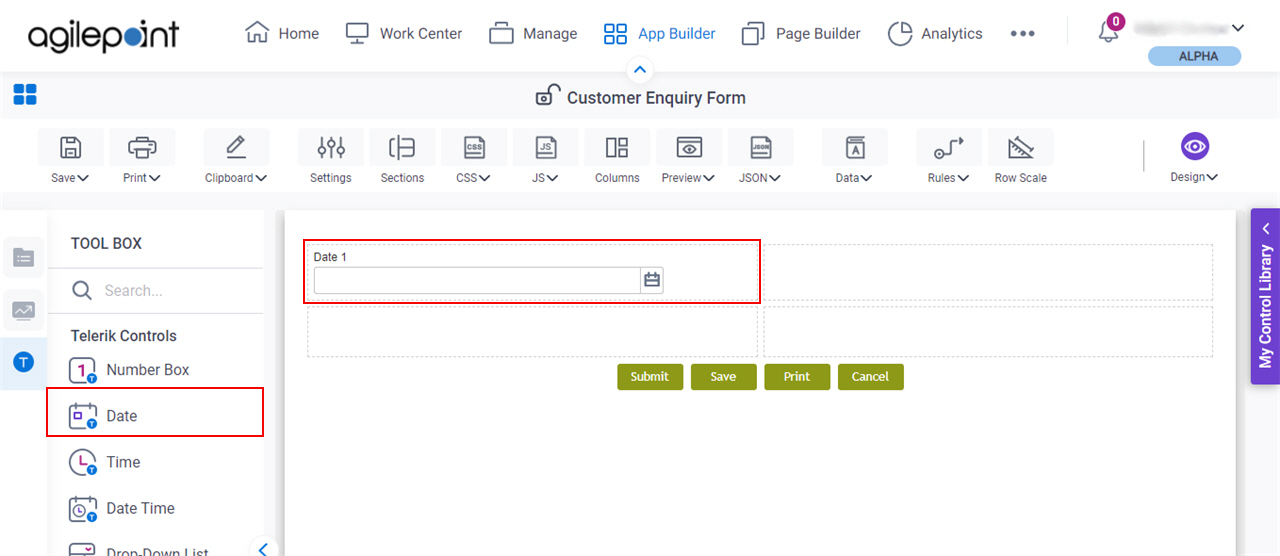Click the search magnifier icon in Tool Box

(82, 290)
